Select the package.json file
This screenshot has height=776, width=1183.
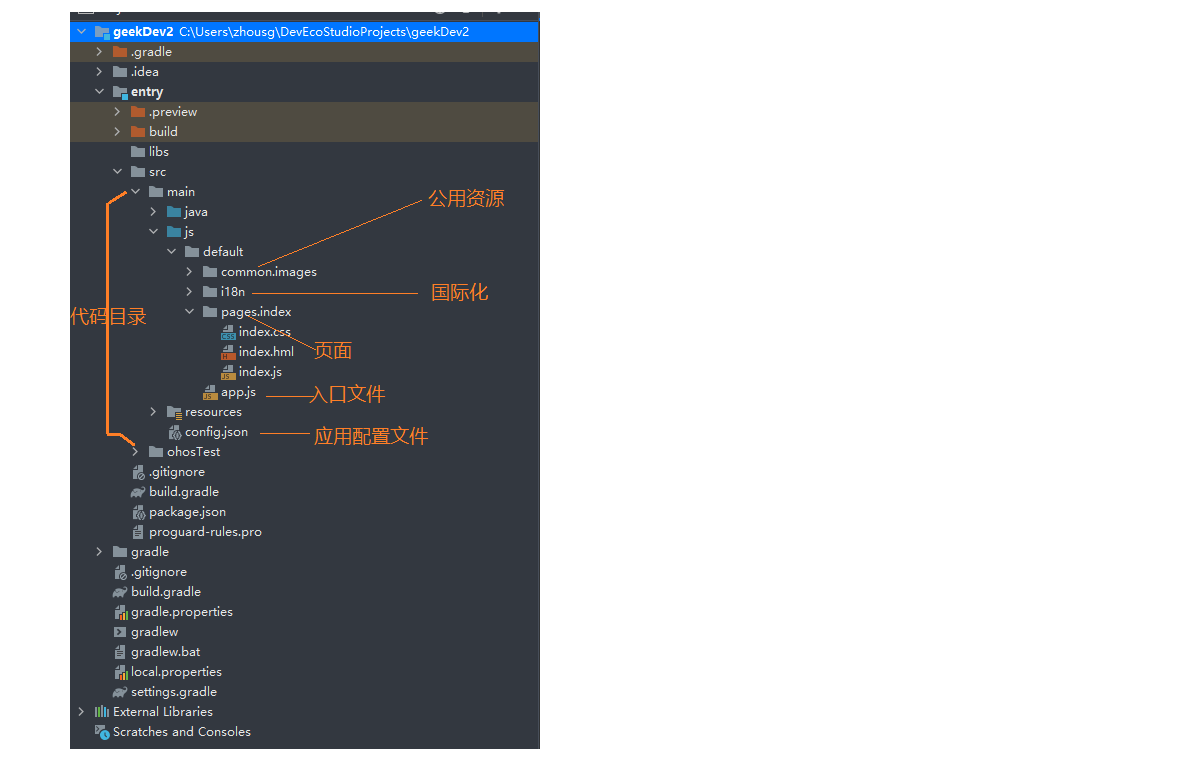point(187,512)
